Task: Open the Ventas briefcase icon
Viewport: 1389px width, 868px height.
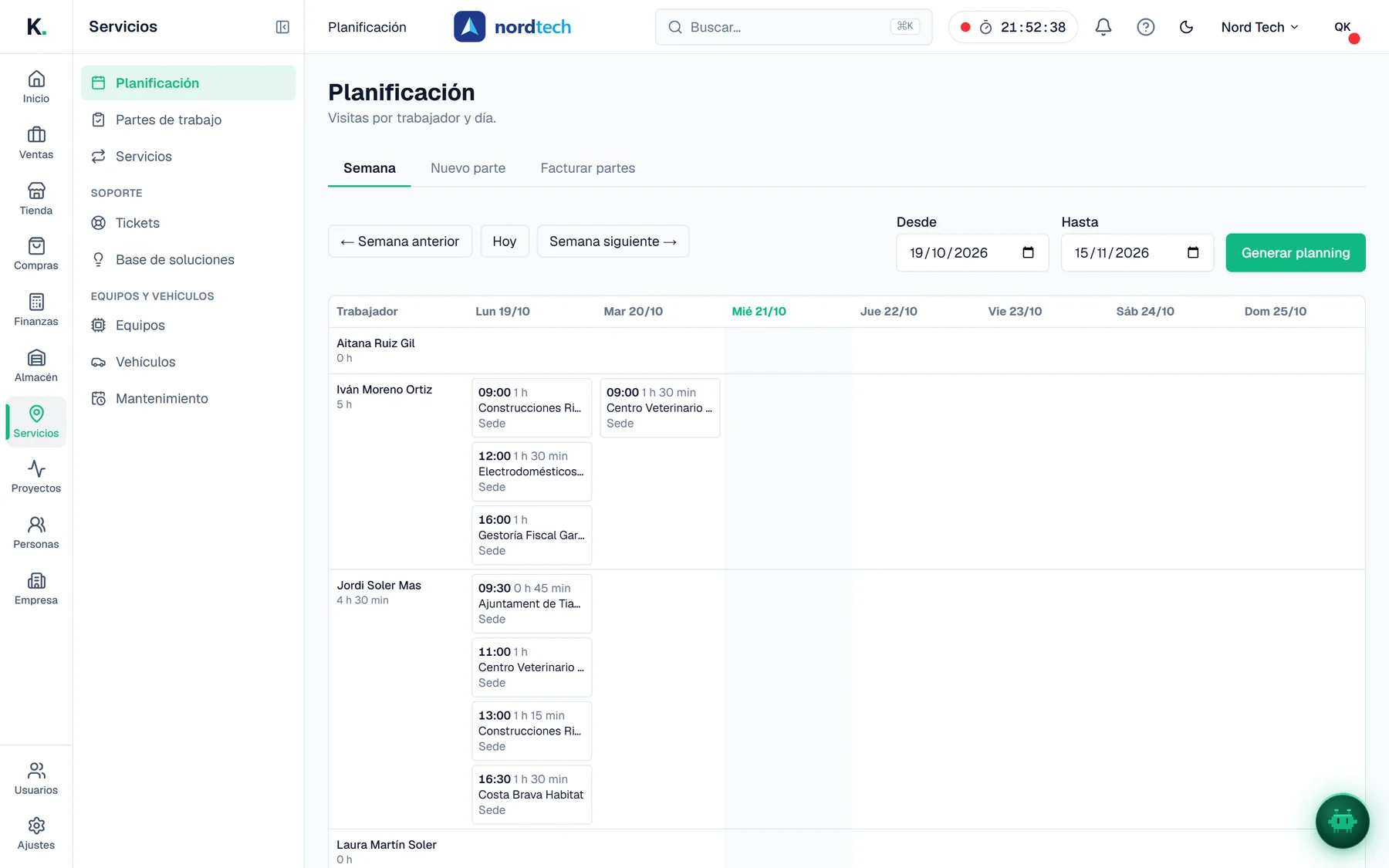Action: [36, 144]
